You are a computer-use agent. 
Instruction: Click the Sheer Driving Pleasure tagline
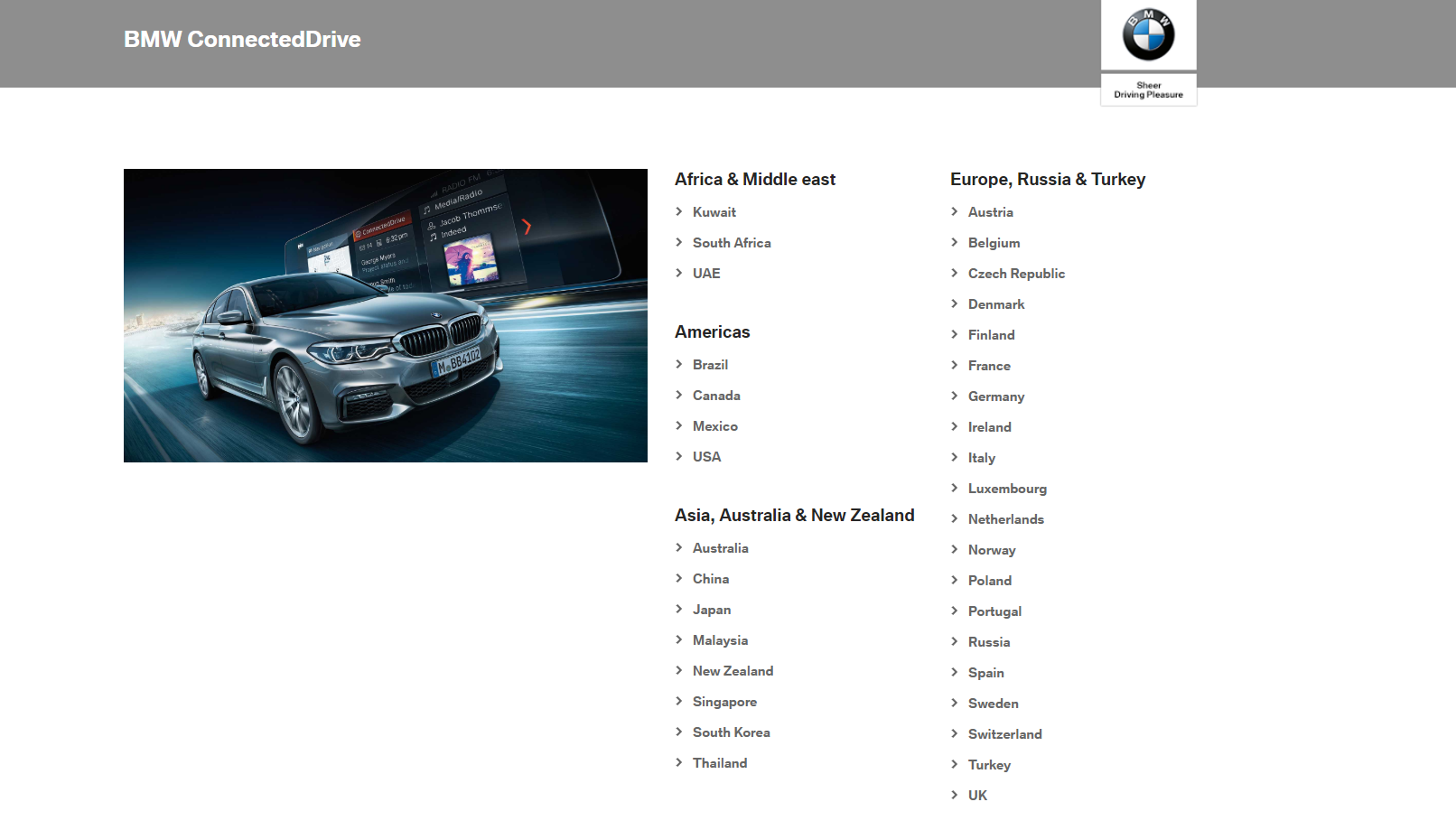pos(1148,89)
